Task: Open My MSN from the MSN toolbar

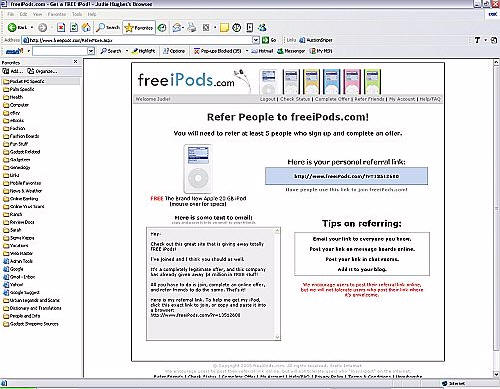Action: (x=321, y=51)
